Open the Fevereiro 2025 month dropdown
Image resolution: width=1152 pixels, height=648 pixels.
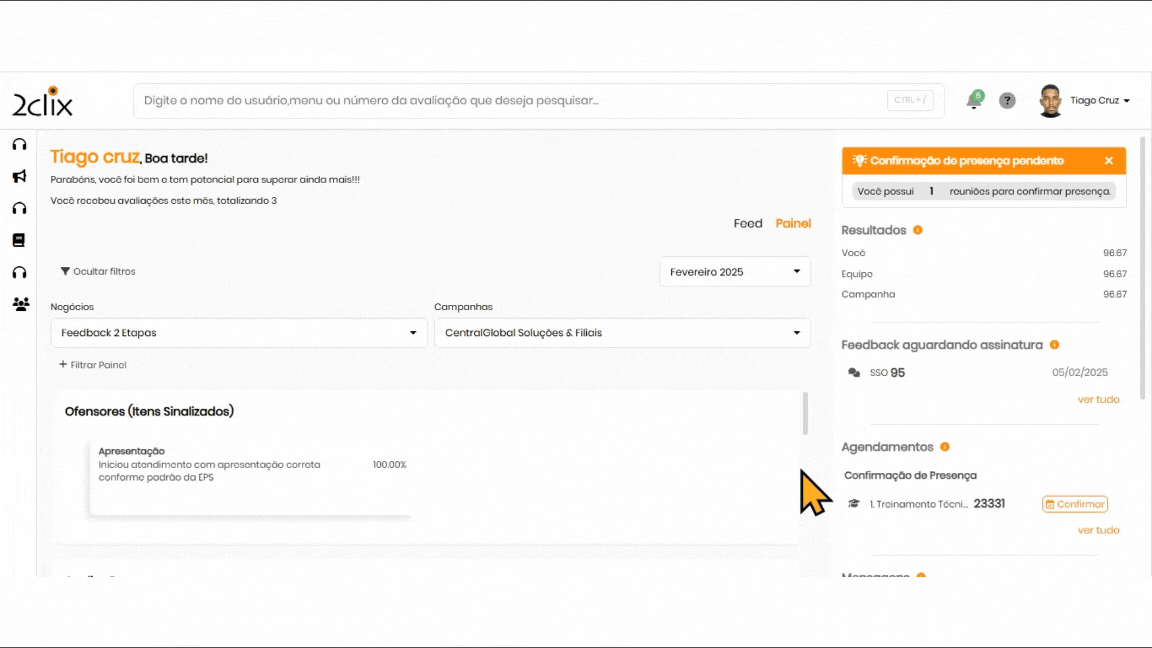[735, 272]
